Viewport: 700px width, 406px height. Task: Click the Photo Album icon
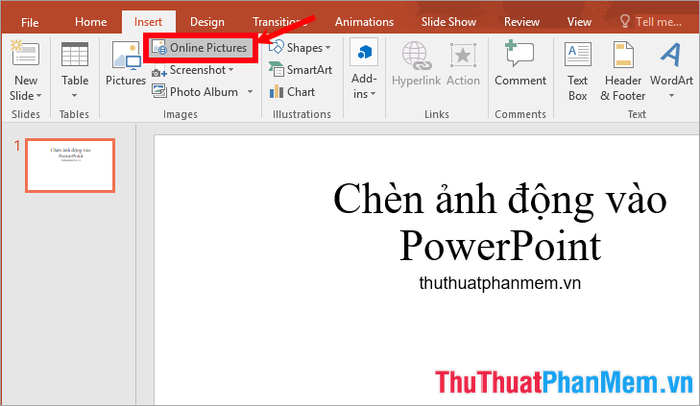tap(159, 91)
